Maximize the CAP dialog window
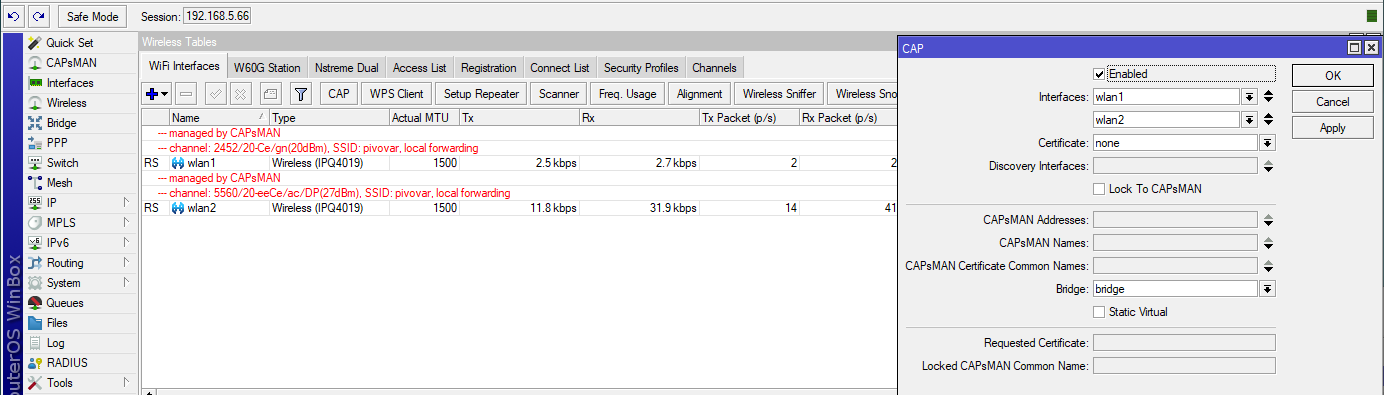 (1354, 48)
